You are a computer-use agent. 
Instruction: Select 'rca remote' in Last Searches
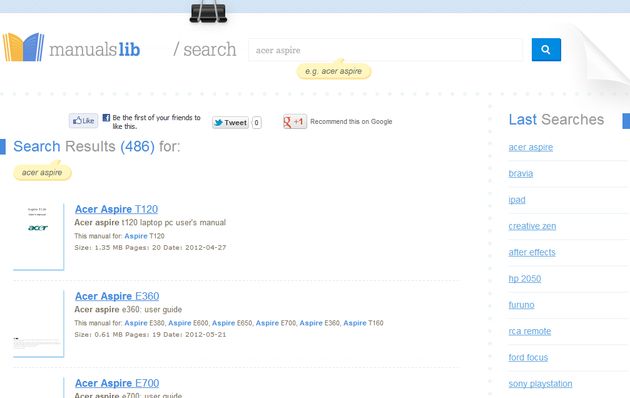tap(530, 331)
